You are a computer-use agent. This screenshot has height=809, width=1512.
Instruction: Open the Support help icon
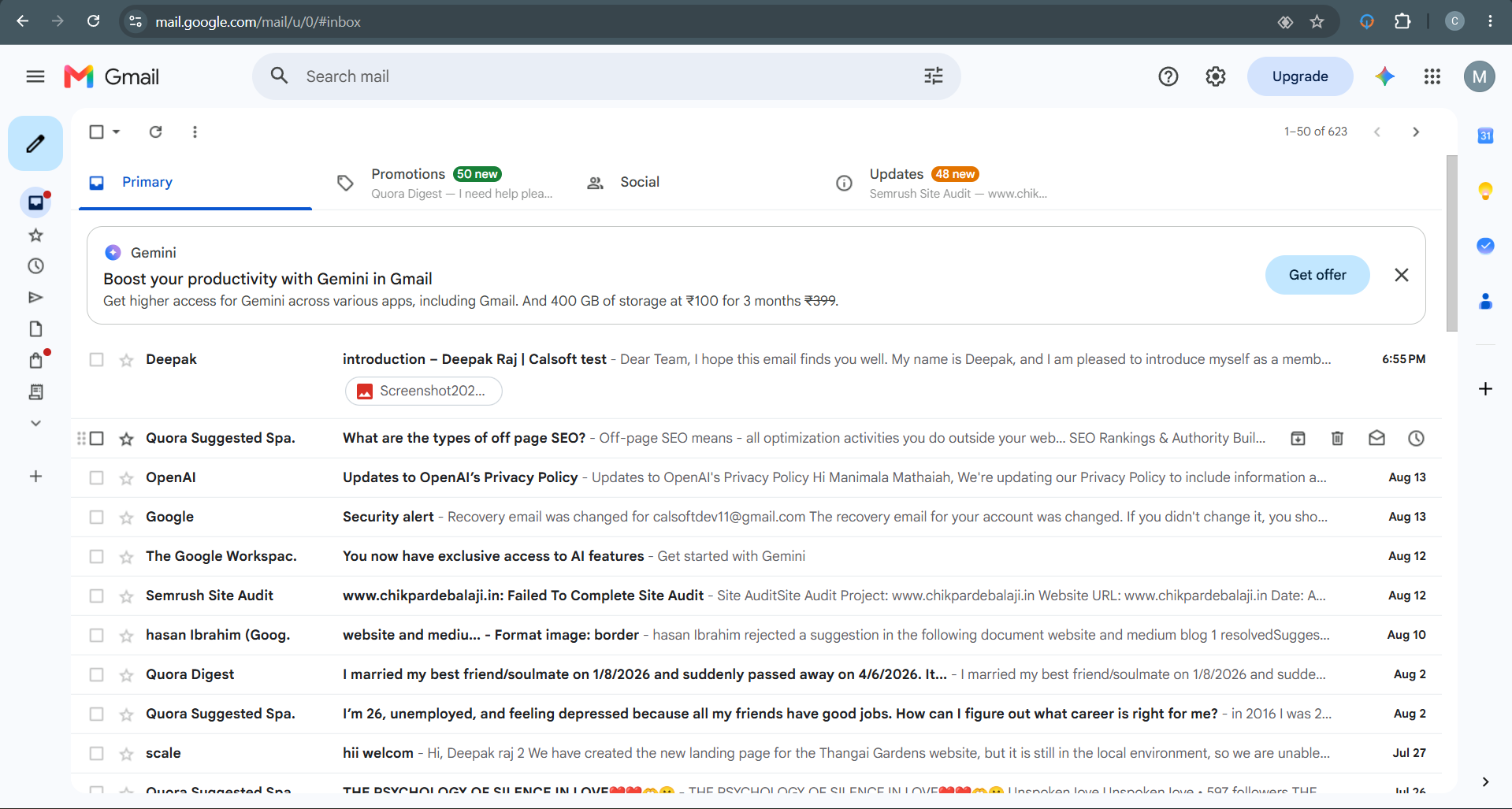(1168, 76)
